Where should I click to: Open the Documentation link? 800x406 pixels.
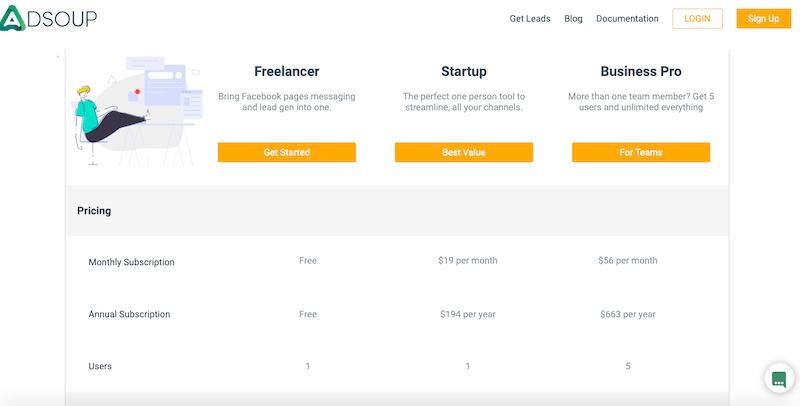(627, 18)
